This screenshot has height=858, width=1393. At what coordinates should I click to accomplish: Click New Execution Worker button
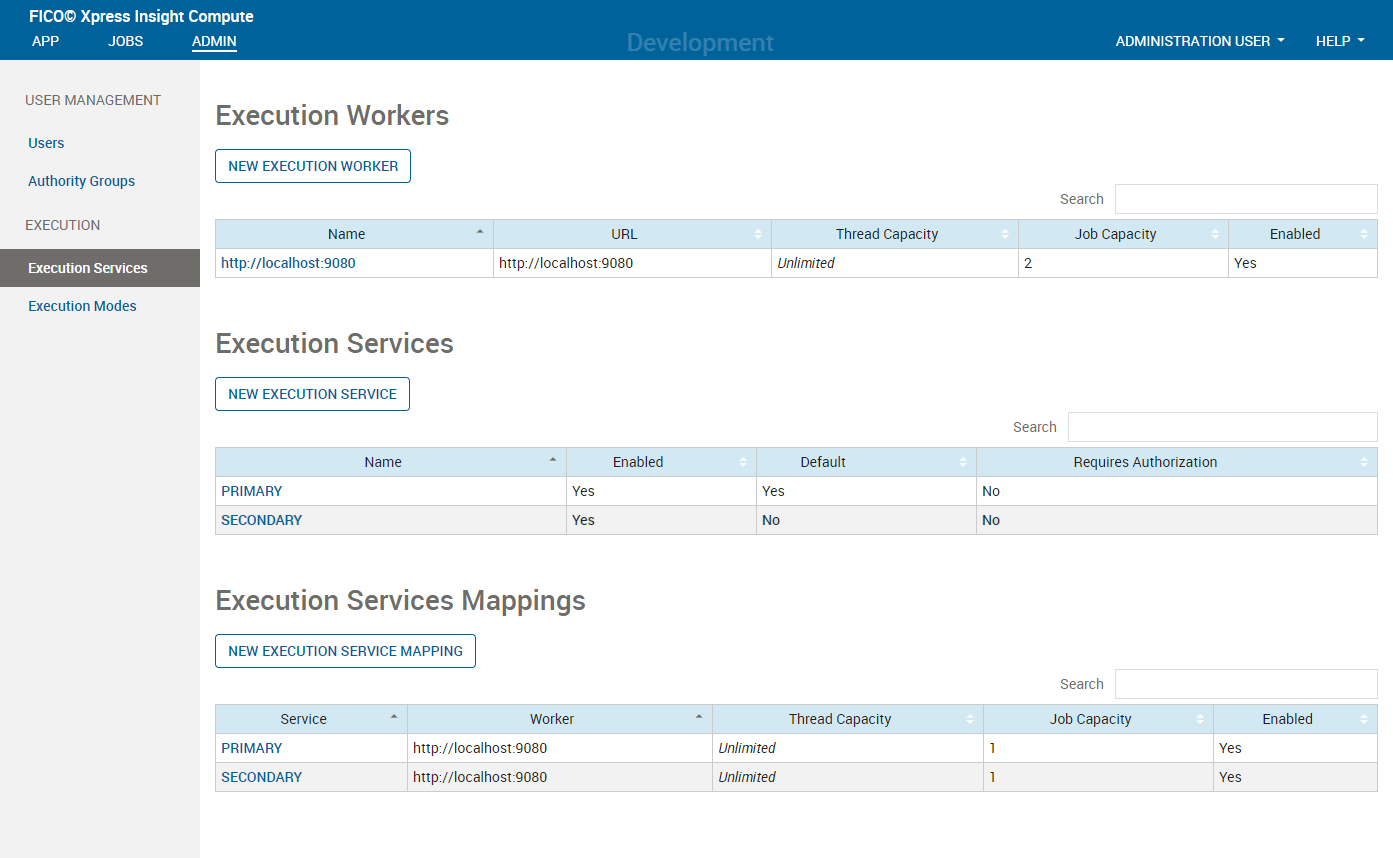click(x=313, y=166)
